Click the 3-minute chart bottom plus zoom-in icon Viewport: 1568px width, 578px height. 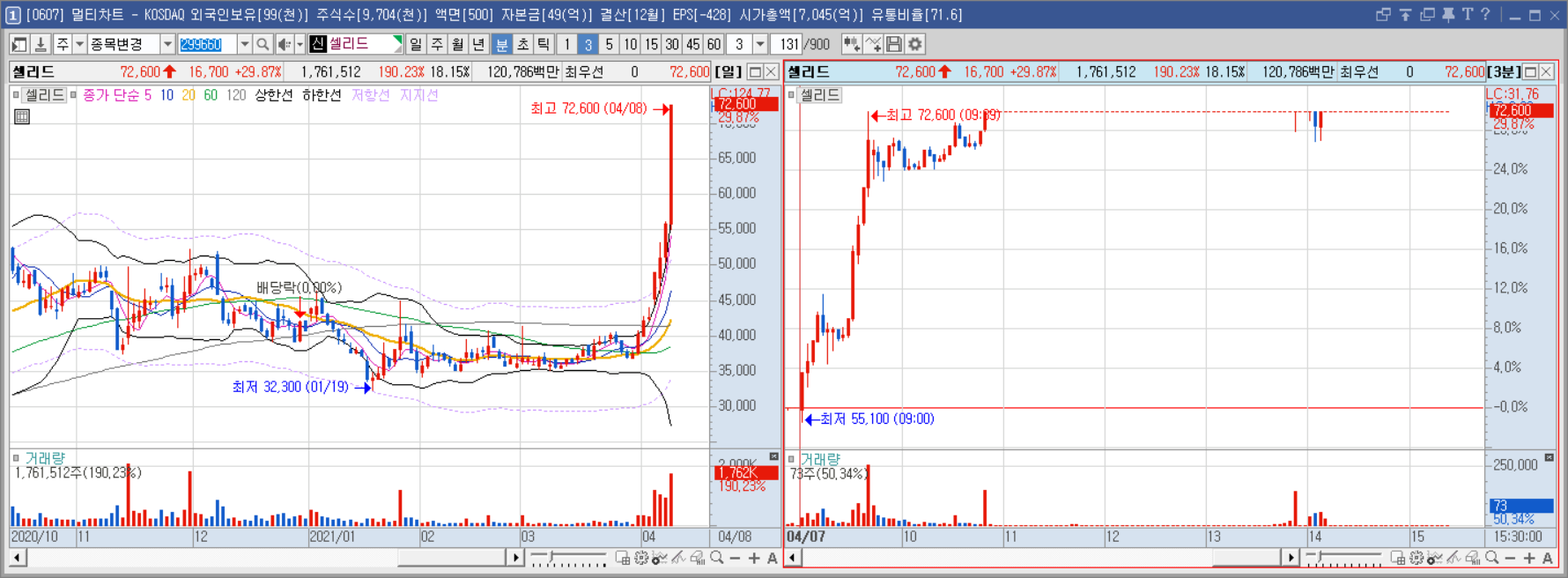pos(1529,558)
